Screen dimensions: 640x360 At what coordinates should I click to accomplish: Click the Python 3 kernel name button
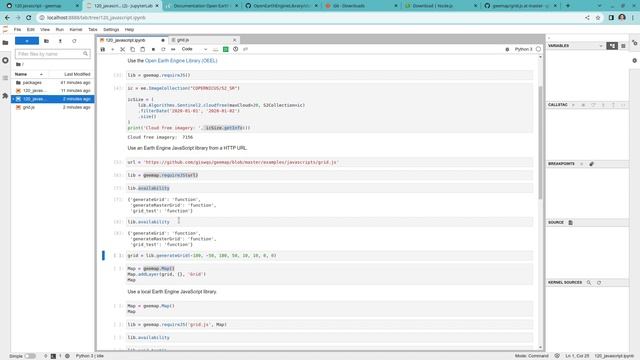pyautogui.click(x=523, y=49)
